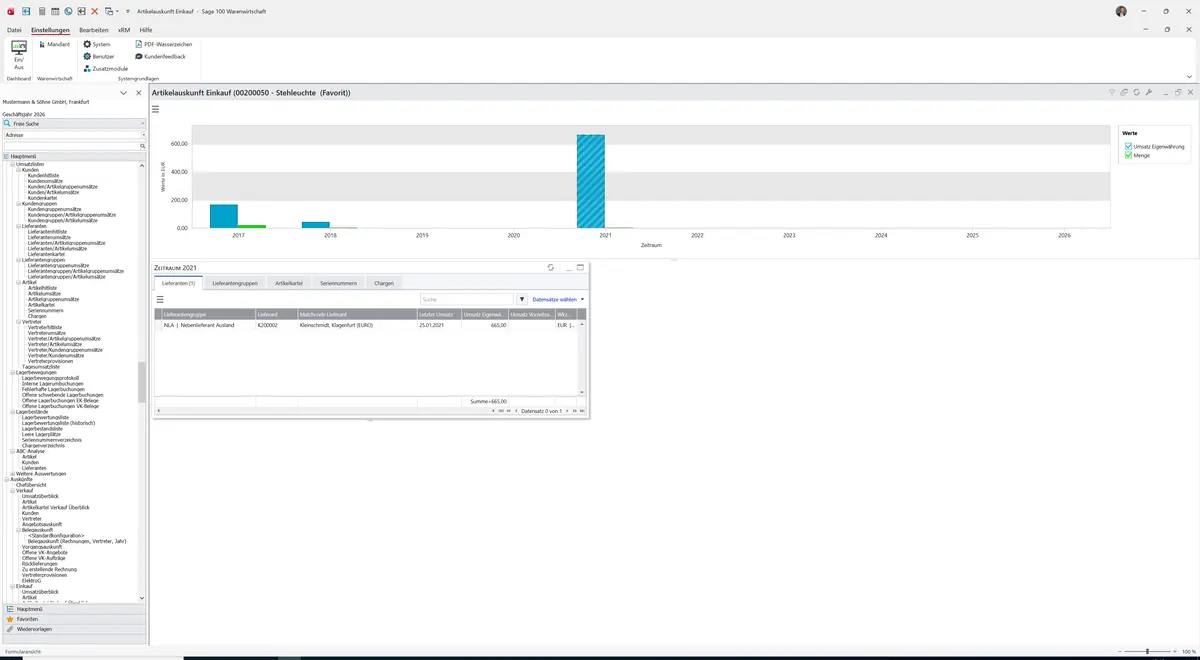Click the calendar icon in quick access toolbar
This screenshot has width=1200, height=660.
tap(54, 11)
